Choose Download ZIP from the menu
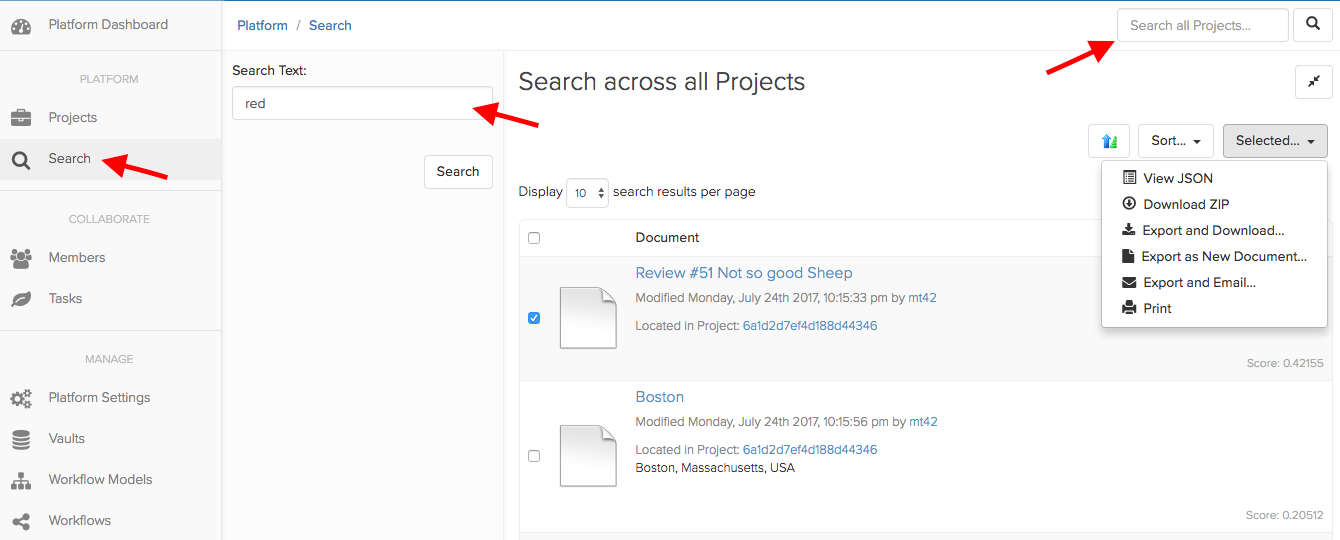1340x540 pixels. tap(1214, 204)
